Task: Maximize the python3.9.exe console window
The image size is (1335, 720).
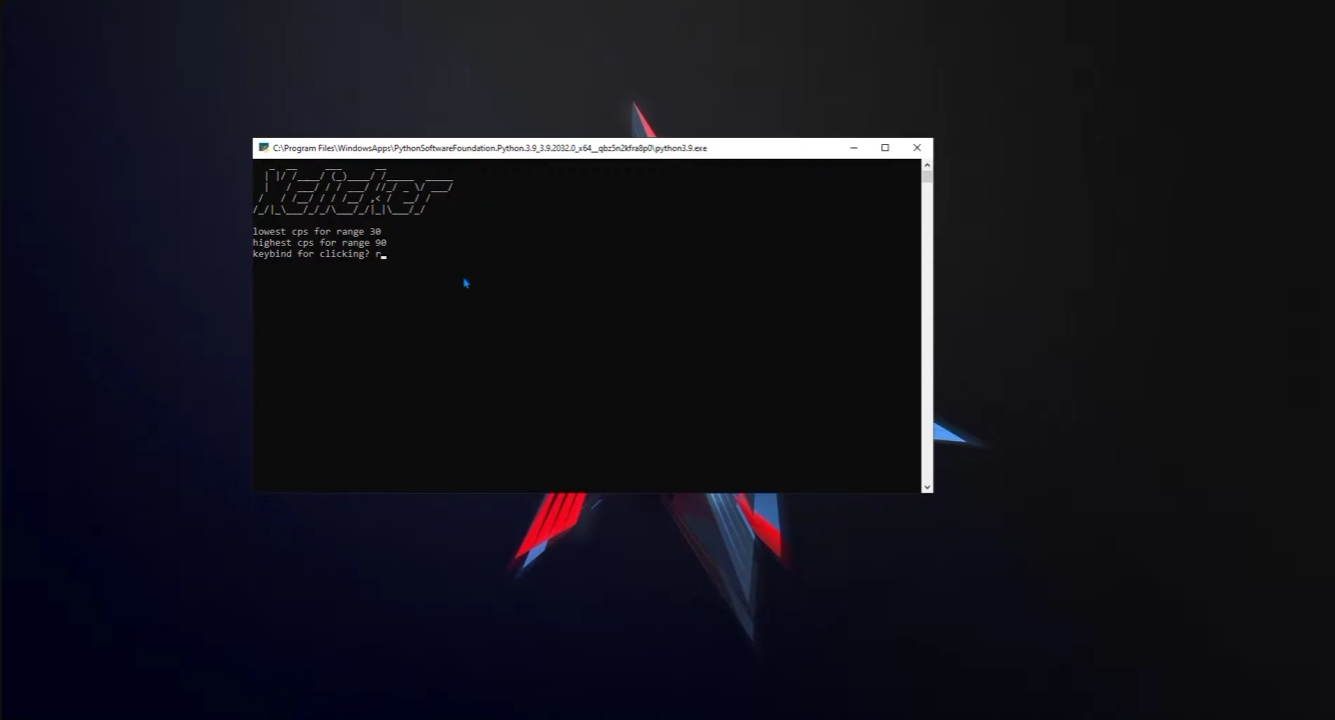Action: [x=885, y=148]
